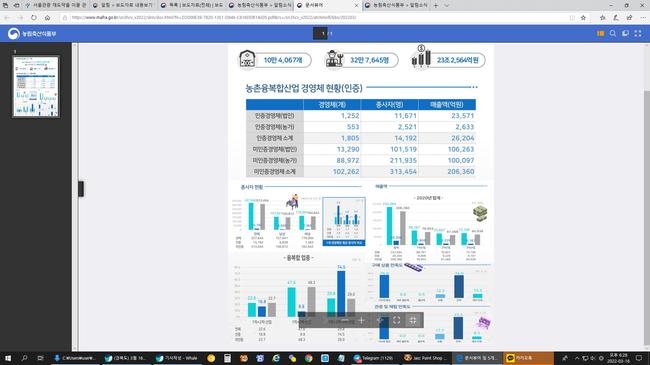Add page to favorites with star in address bar

[x=583, y=17]
